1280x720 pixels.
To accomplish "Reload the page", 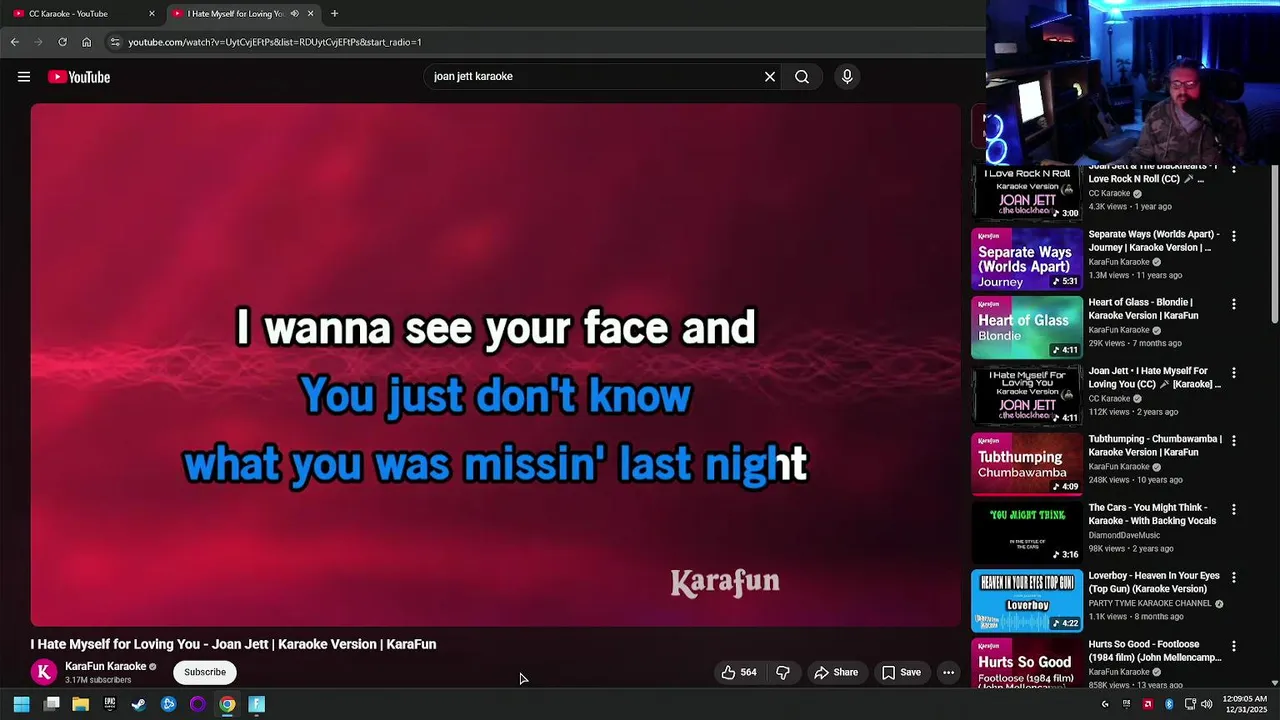I will coord(62,42).
